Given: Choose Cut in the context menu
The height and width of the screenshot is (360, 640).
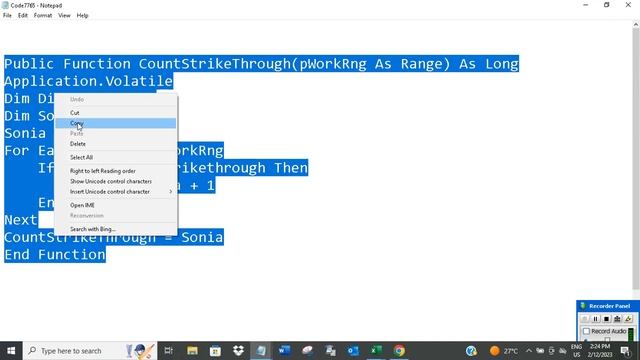Looking at the screenshot, I should (116, 113).
